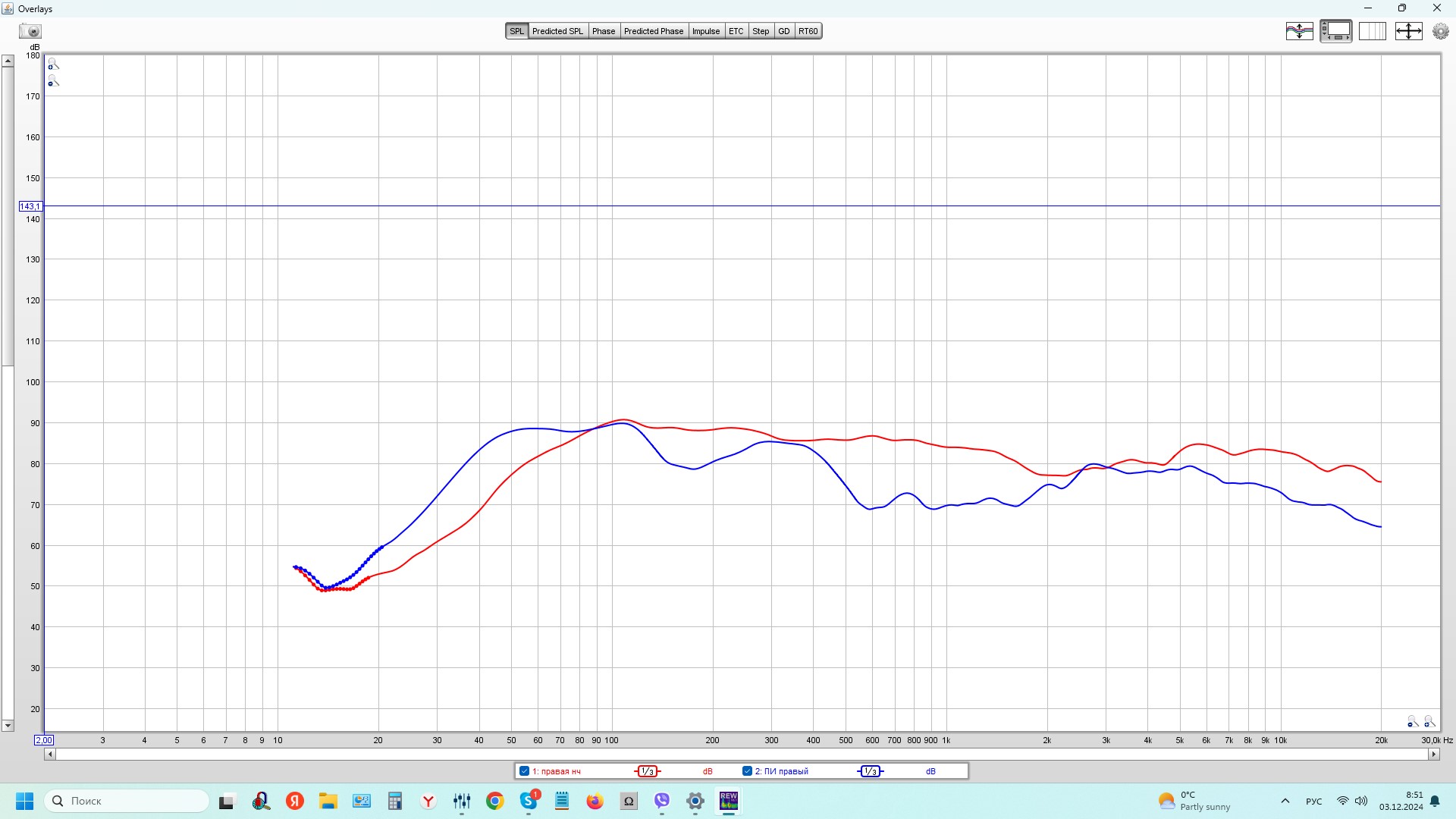The image size is (1456, 819).
Task: Open graph controls gear icon
Action: coord(1440,31)
